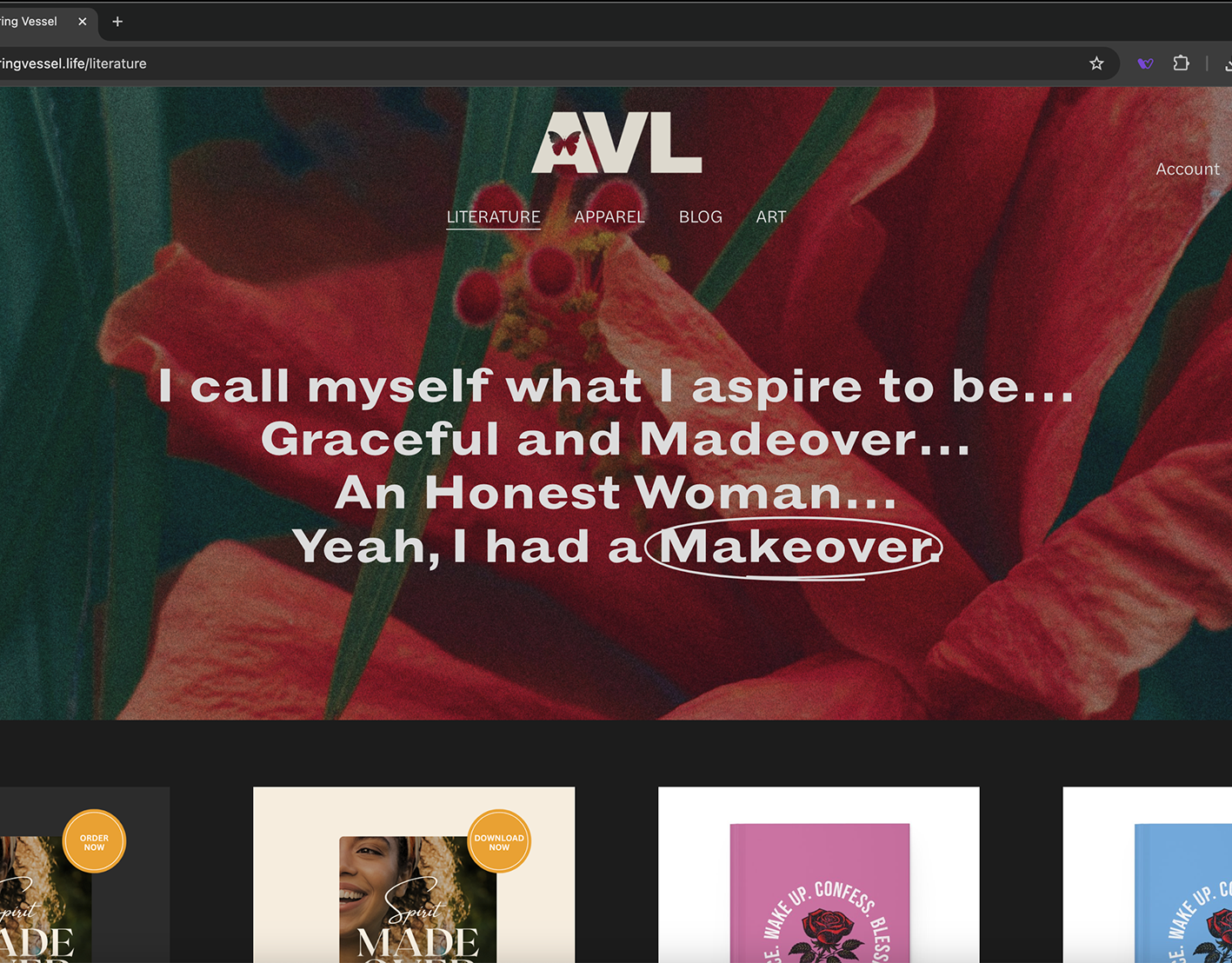The image size is (1232, 963).
Task: Close the current browser tab
Action: pos(83,22)
